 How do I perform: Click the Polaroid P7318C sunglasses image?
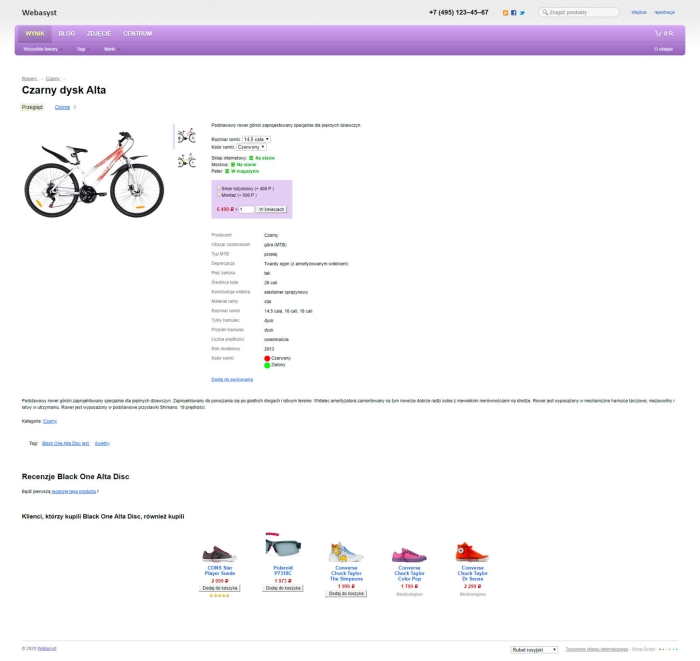coord(283,547)
